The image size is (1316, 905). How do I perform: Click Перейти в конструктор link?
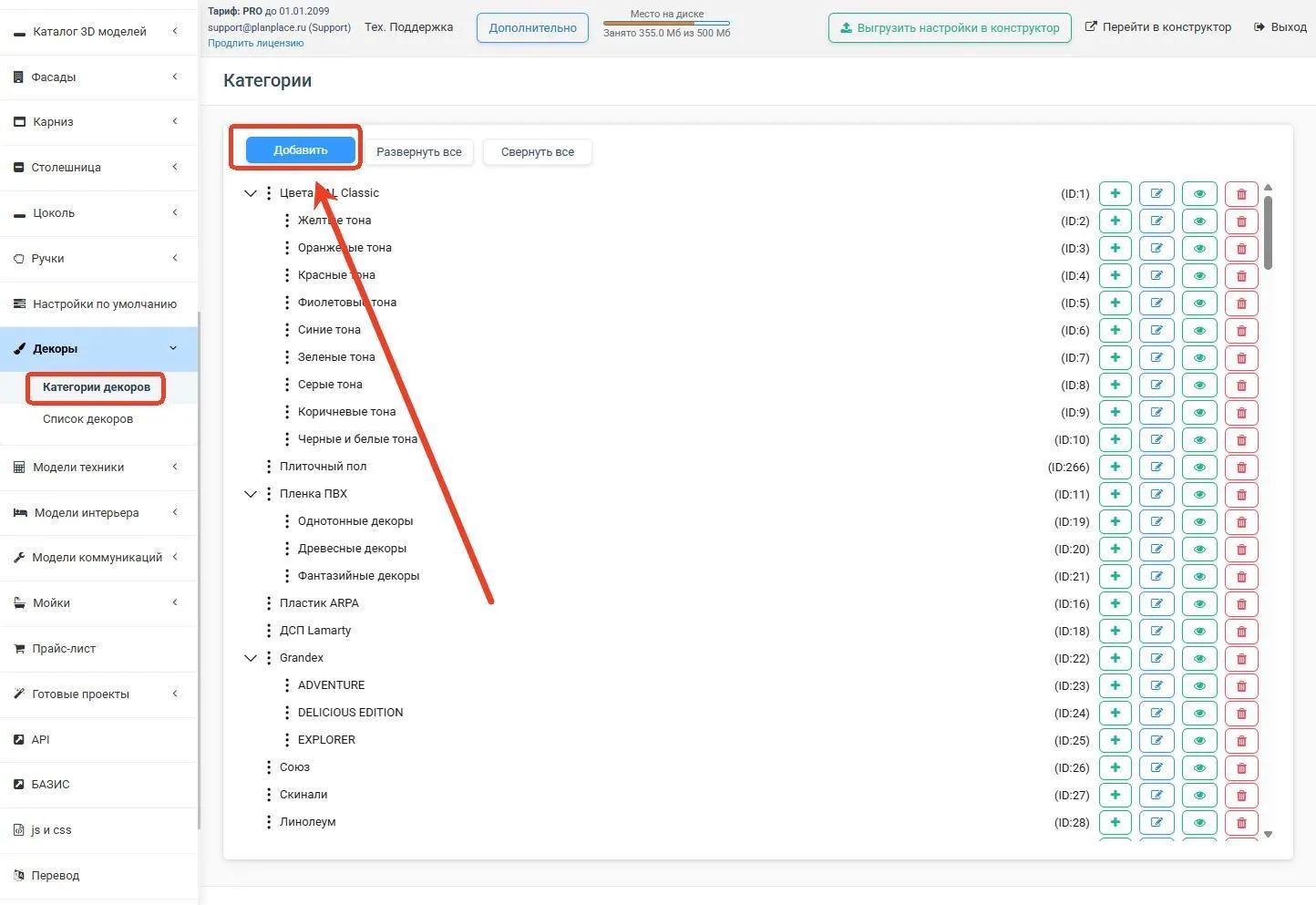pos(1158,27)
